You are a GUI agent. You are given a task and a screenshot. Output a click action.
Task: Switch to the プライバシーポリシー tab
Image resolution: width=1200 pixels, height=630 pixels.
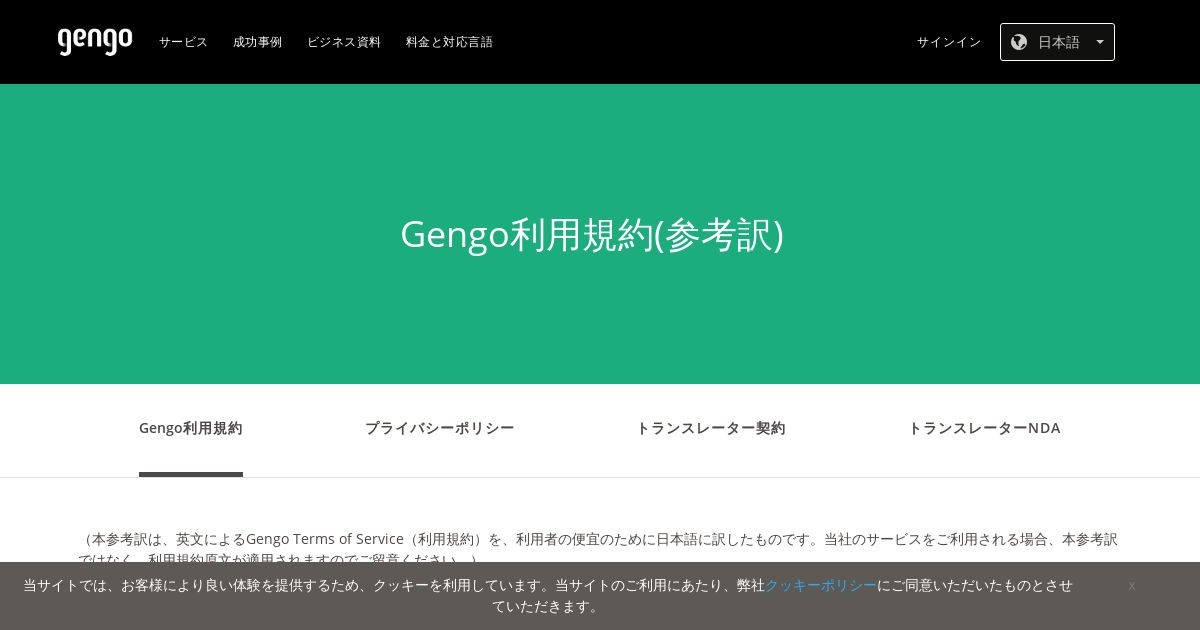click(439, 428)
